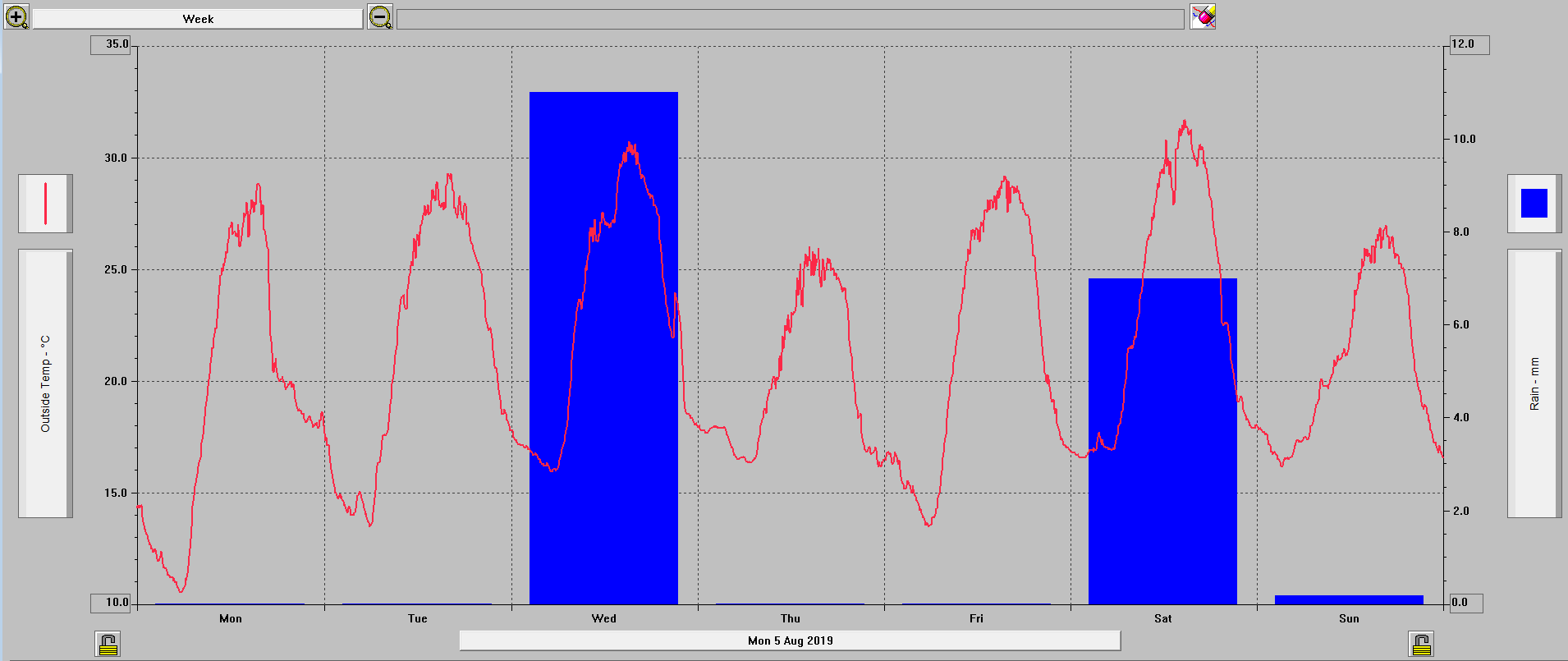Click the 10.0 left axis minimum box
The height and width of the screenshot is (661, 1568).
[111, 603]
